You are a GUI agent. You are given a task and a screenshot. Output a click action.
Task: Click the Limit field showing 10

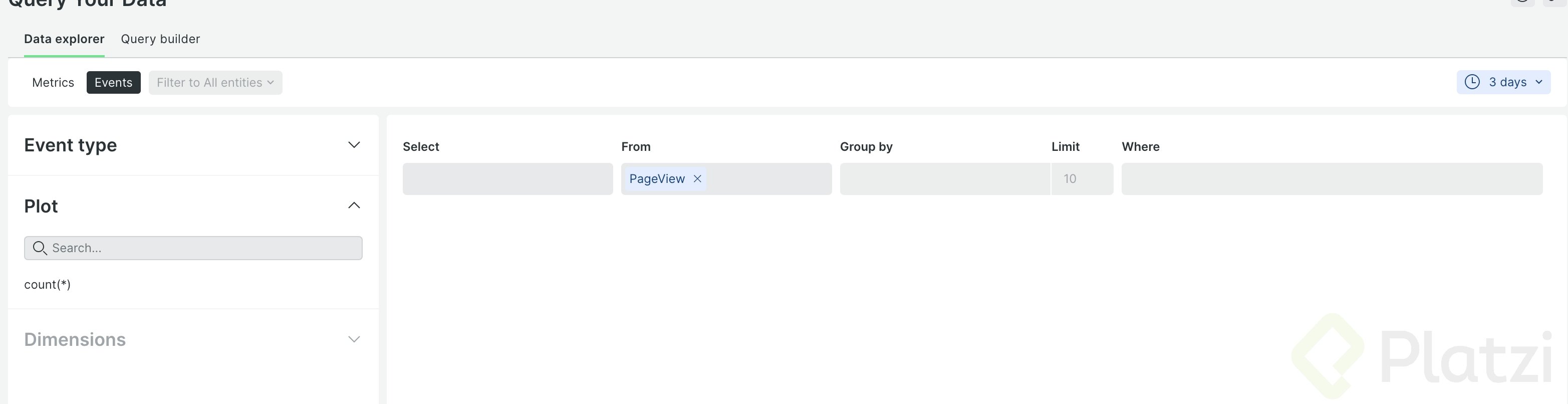pos(1082,178)
